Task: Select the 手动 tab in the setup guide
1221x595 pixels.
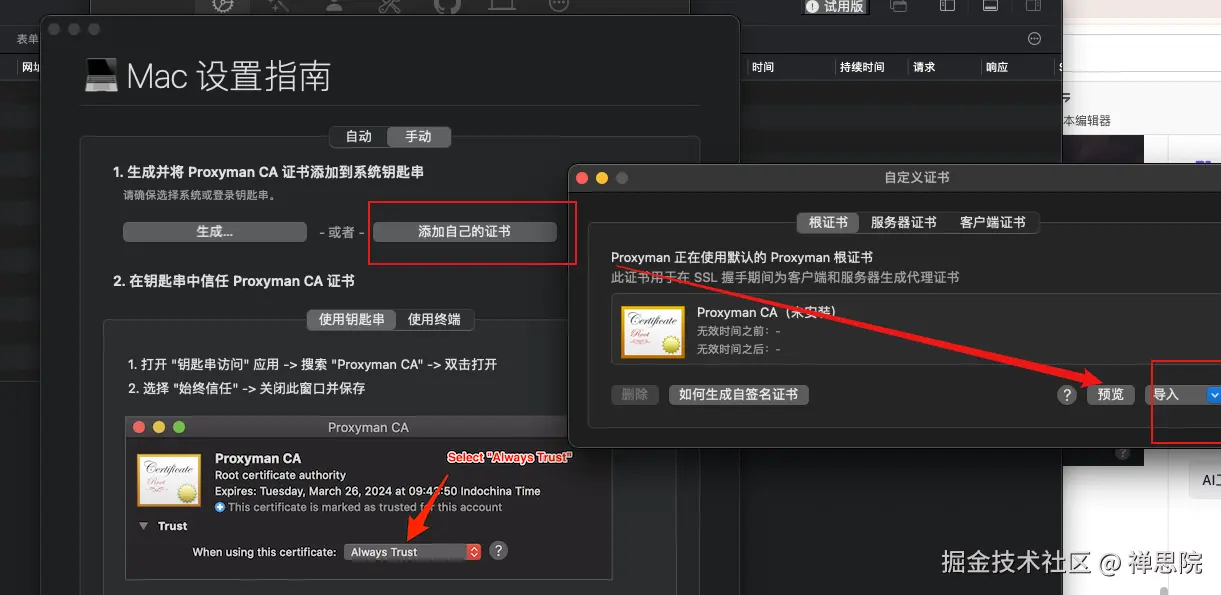Action: (x=419, y=137)
